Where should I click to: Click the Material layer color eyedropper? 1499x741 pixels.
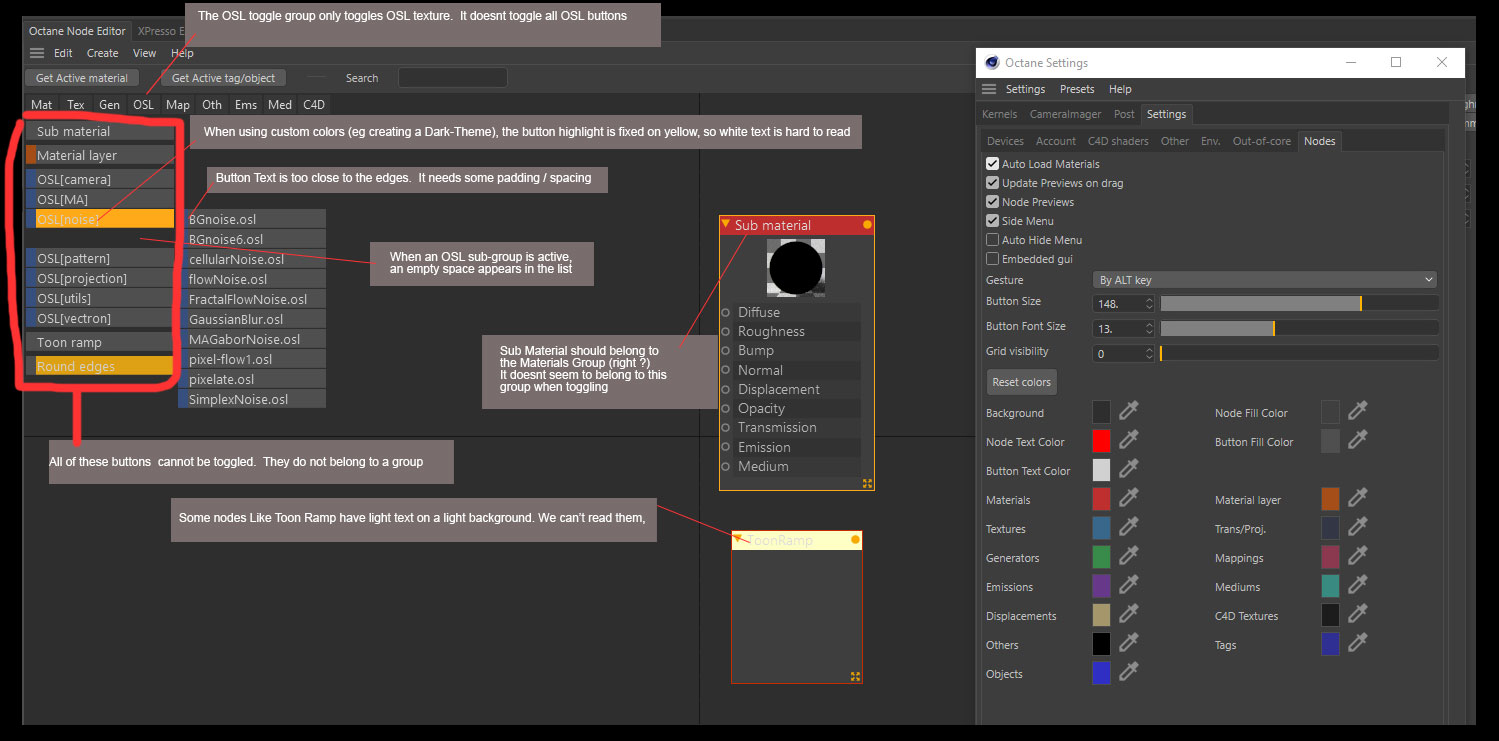1358,498
